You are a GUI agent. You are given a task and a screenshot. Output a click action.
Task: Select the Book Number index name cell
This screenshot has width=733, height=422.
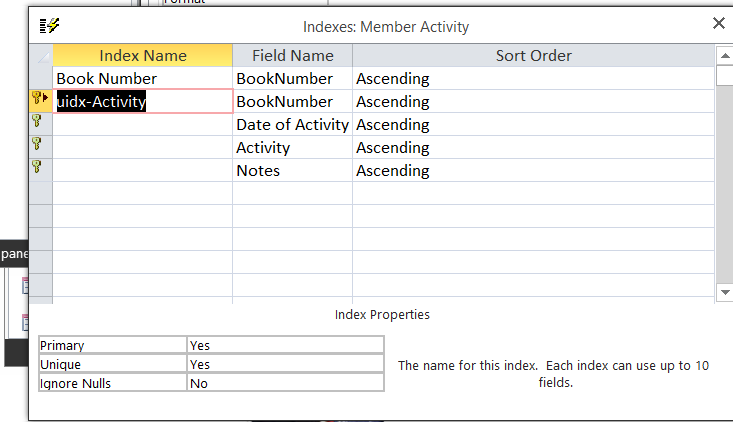[x=142, y=78]
